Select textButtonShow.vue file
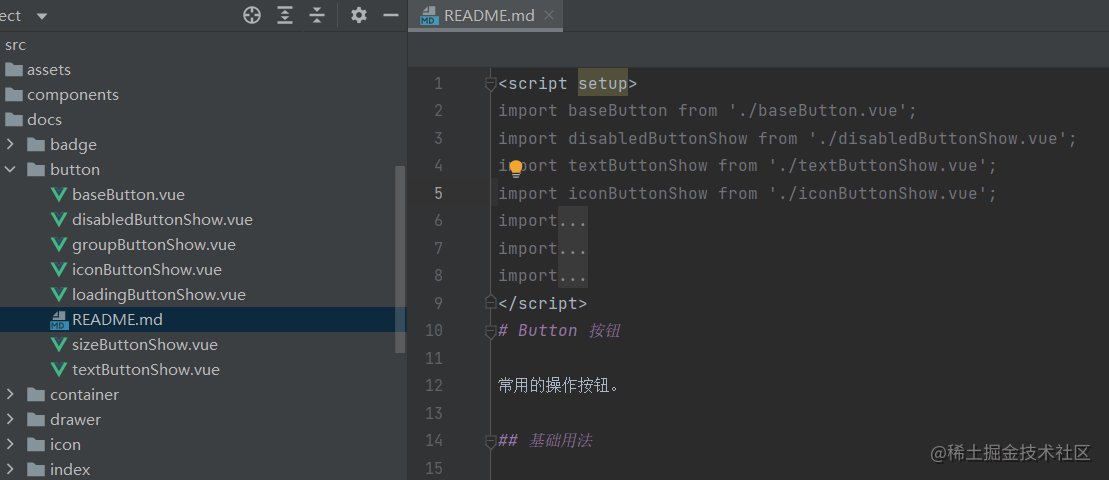 [x=146, y=370]
